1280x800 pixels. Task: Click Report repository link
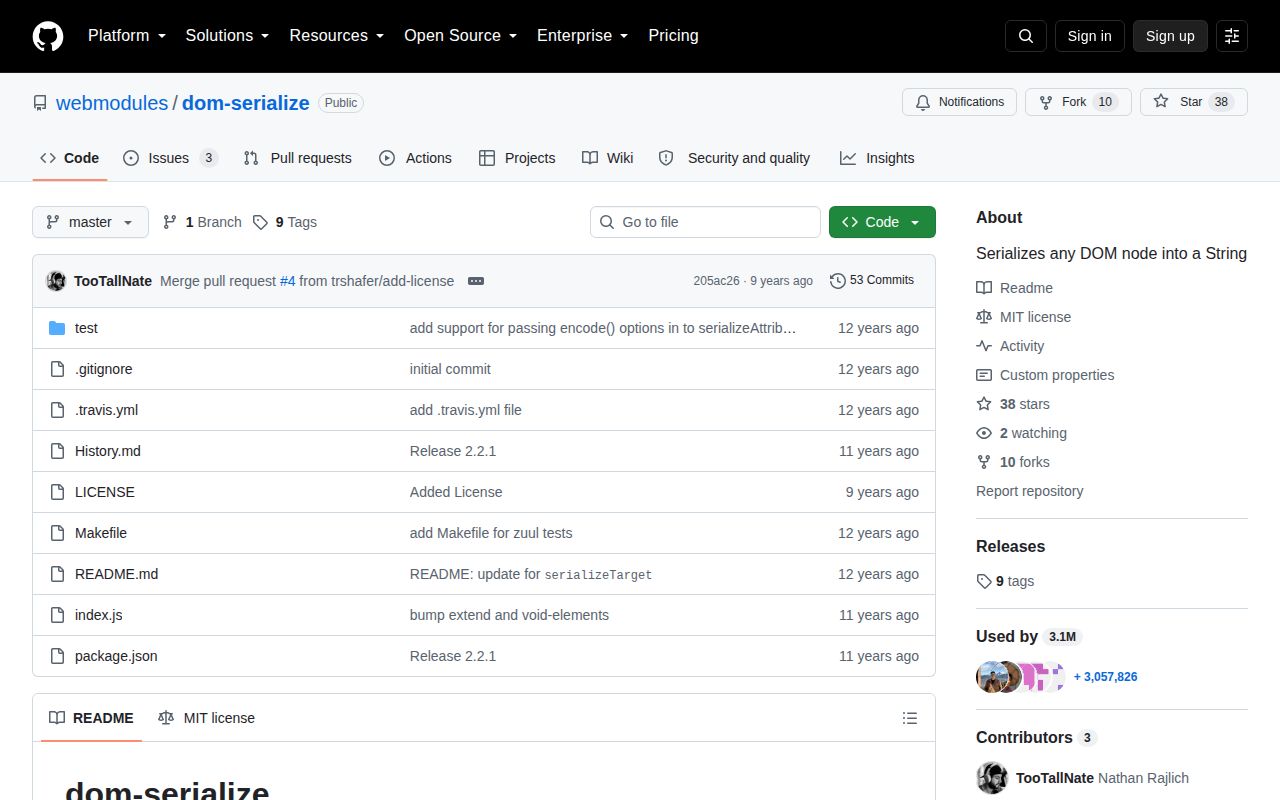coord(1029,491)
